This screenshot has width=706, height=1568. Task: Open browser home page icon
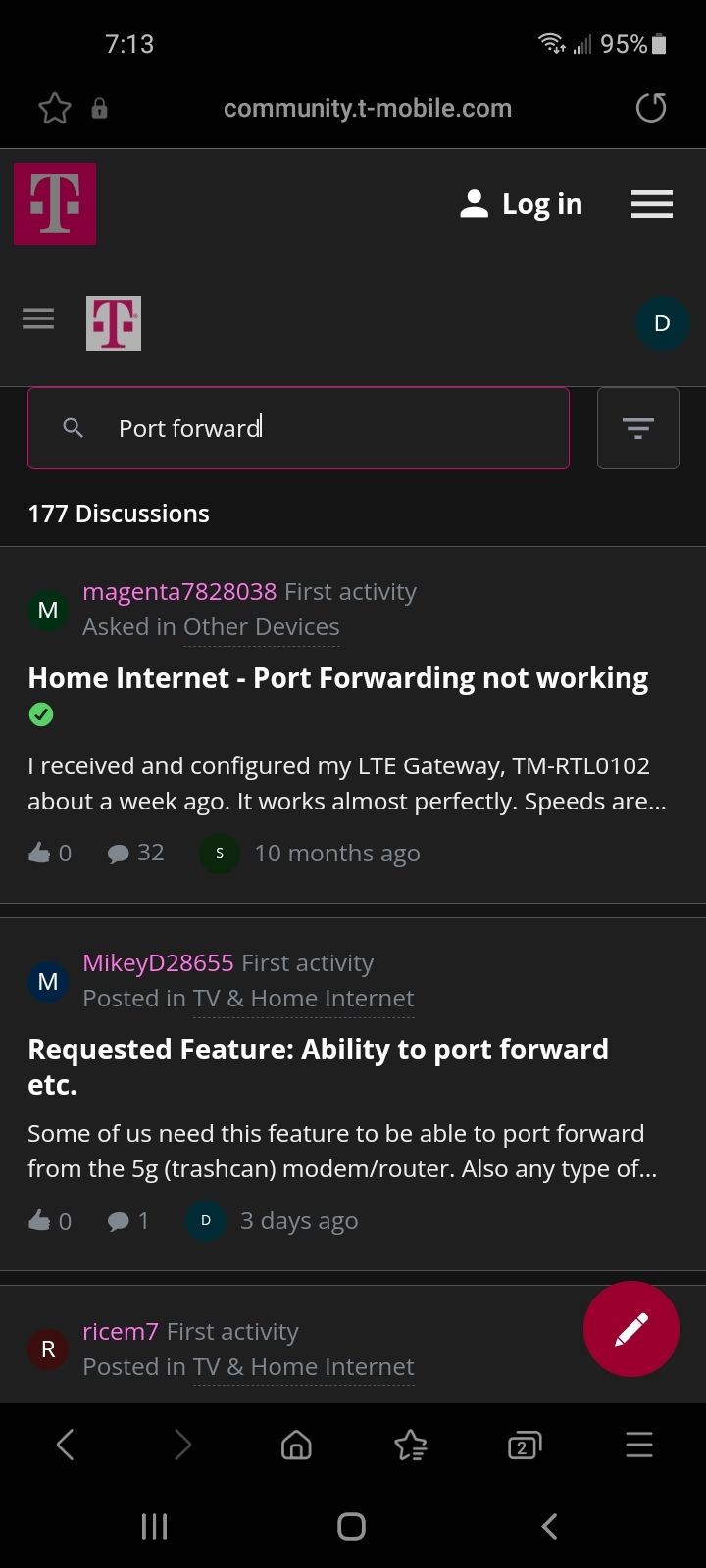tap(296, 1445)
